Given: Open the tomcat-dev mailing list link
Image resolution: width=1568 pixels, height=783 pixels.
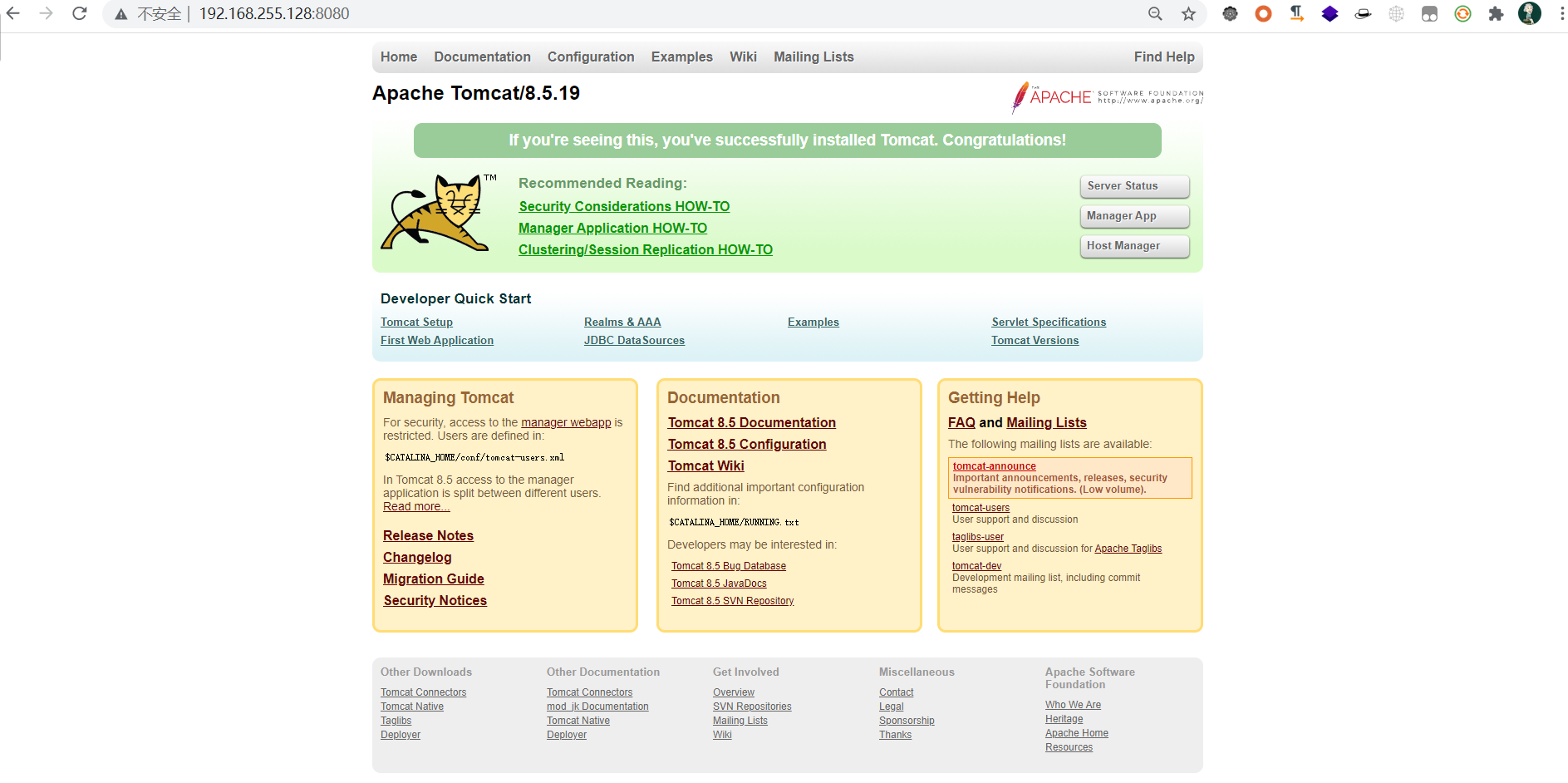Looking at the screenshot, I should click(x=976, y=566).
